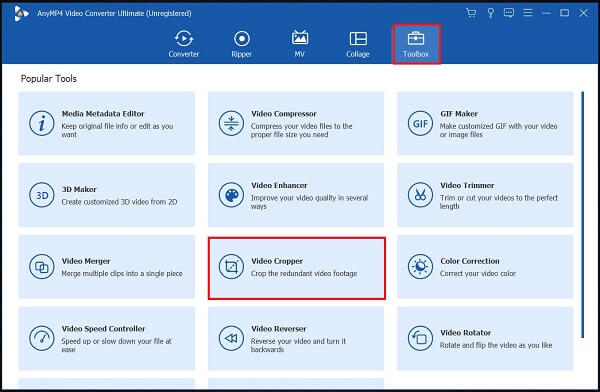Screen dimensions: 600x392
Task: Open Video Enhancer tool title
Action: click(279, 185)
